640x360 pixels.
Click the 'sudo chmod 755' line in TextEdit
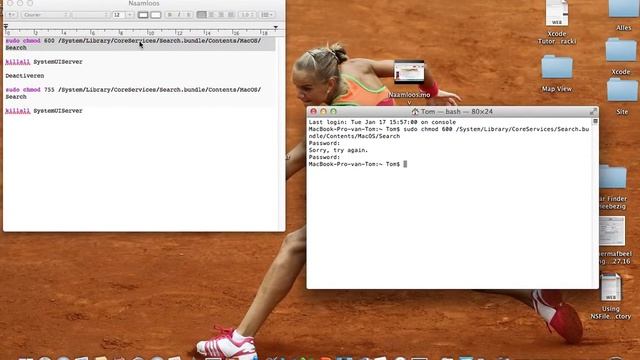tap(133, 93)
